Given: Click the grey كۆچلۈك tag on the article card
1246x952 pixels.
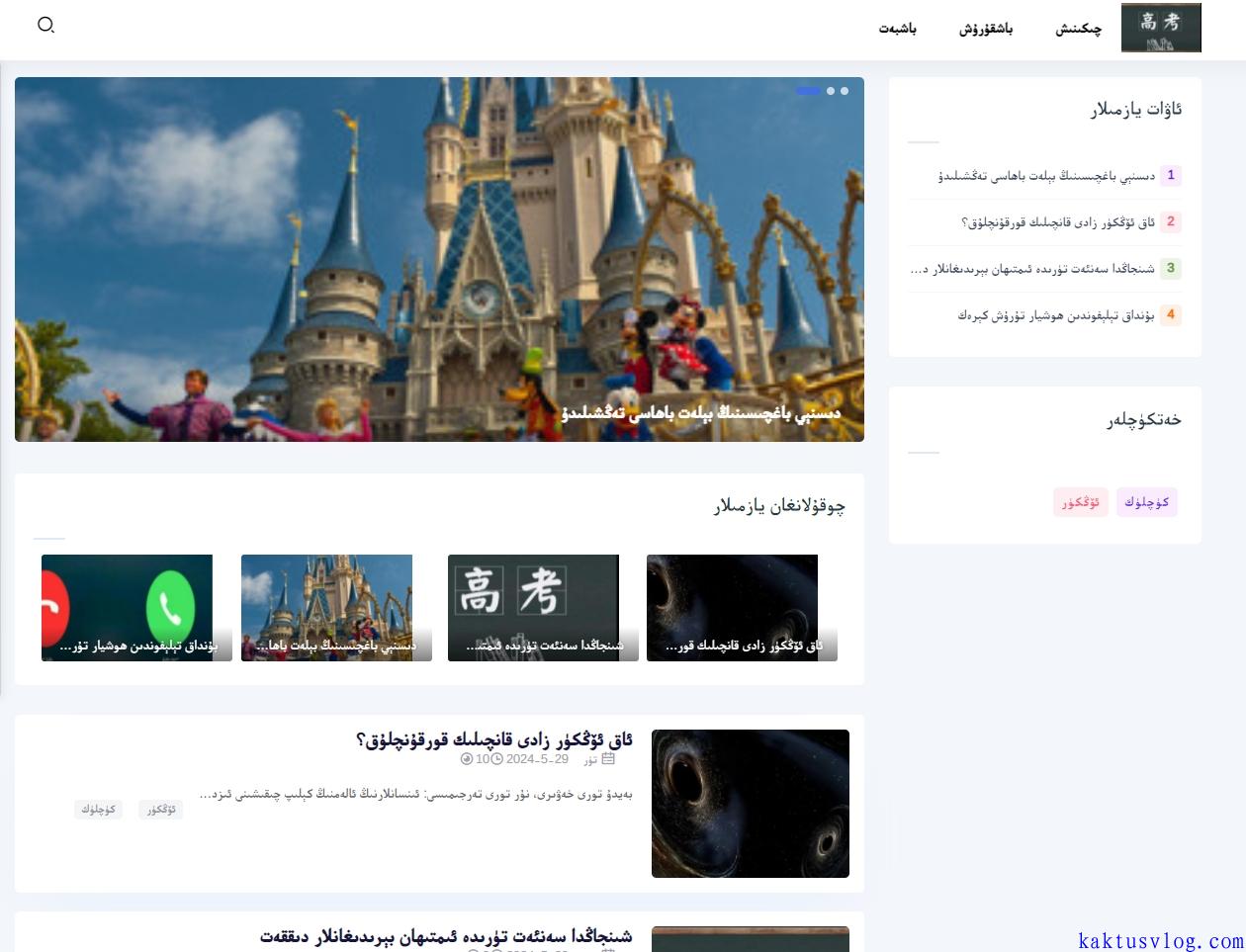Looking at the screenshot, I should (x=98, y=810).
